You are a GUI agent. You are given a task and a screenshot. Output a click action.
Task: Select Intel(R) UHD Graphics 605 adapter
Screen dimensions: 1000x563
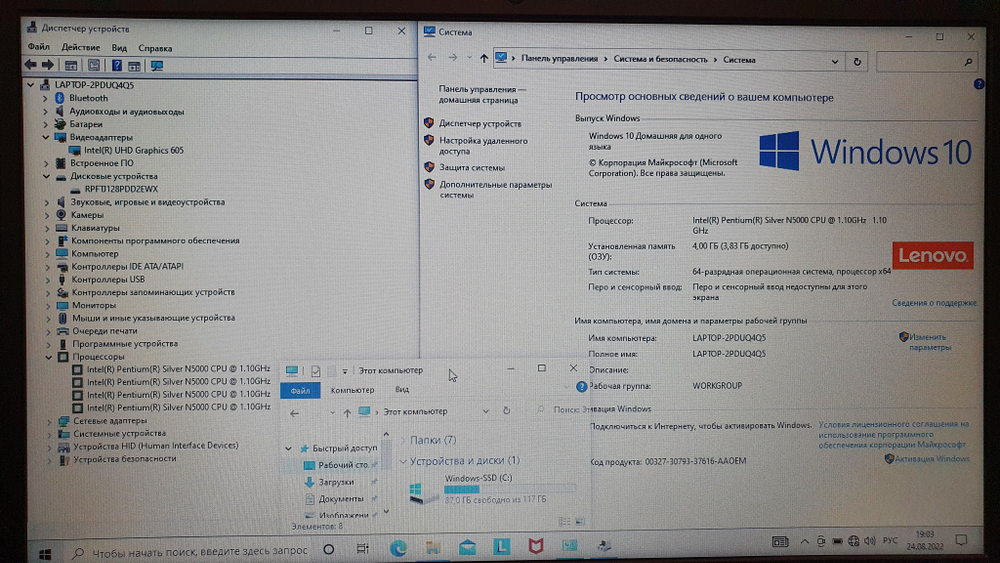click(x=133, y=150)
